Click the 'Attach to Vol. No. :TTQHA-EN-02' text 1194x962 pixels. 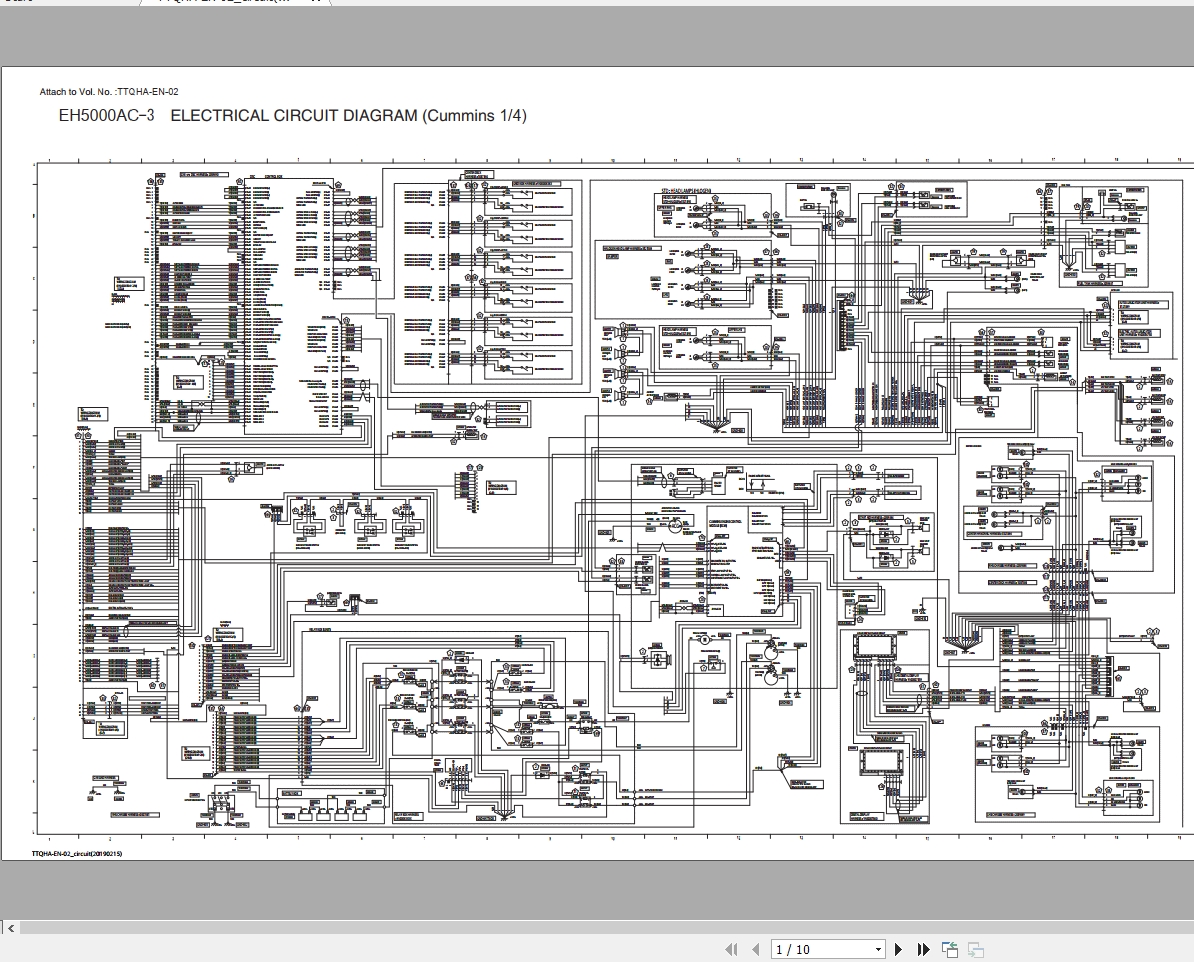[x=109, y=92]
